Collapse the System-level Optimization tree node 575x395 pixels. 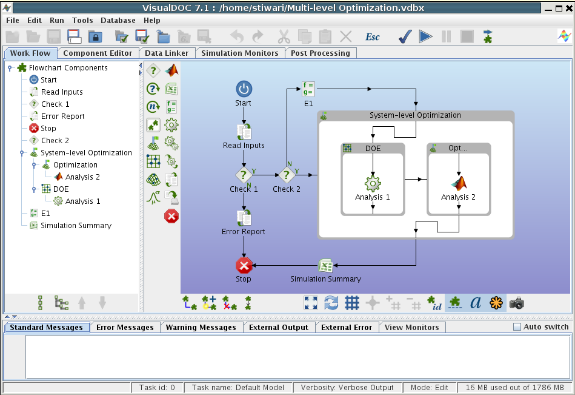pyautogui.click(x=22, y=153)
